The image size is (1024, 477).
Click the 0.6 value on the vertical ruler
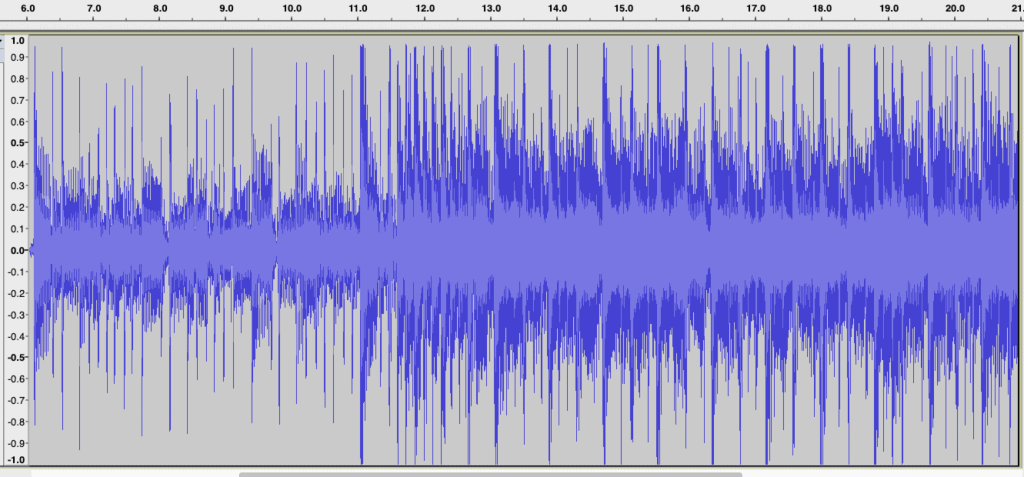(x=18, y=122)
